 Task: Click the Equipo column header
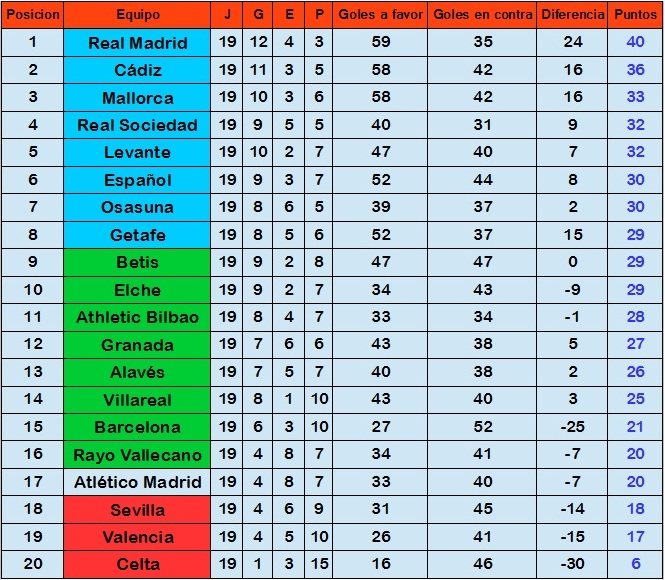point(137,15)
